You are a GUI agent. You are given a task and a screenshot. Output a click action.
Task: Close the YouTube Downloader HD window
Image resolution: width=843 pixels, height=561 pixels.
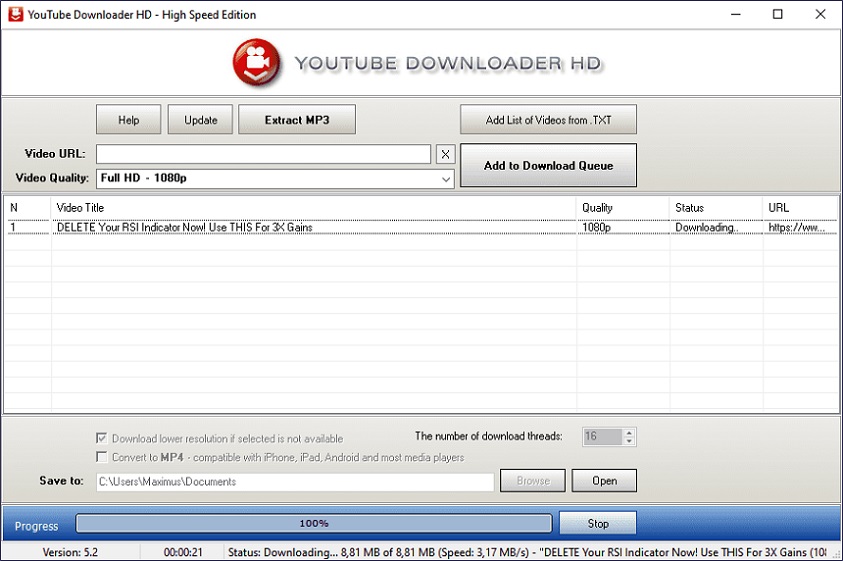(820, 15)
